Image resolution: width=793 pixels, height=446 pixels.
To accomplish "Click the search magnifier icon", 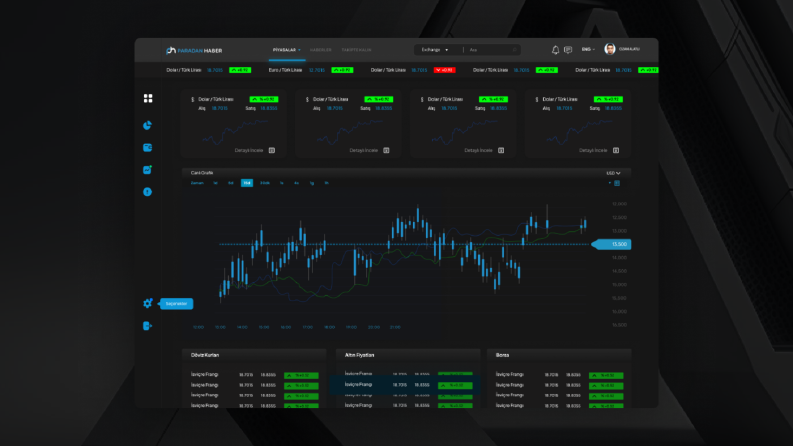I will point(514,50).
